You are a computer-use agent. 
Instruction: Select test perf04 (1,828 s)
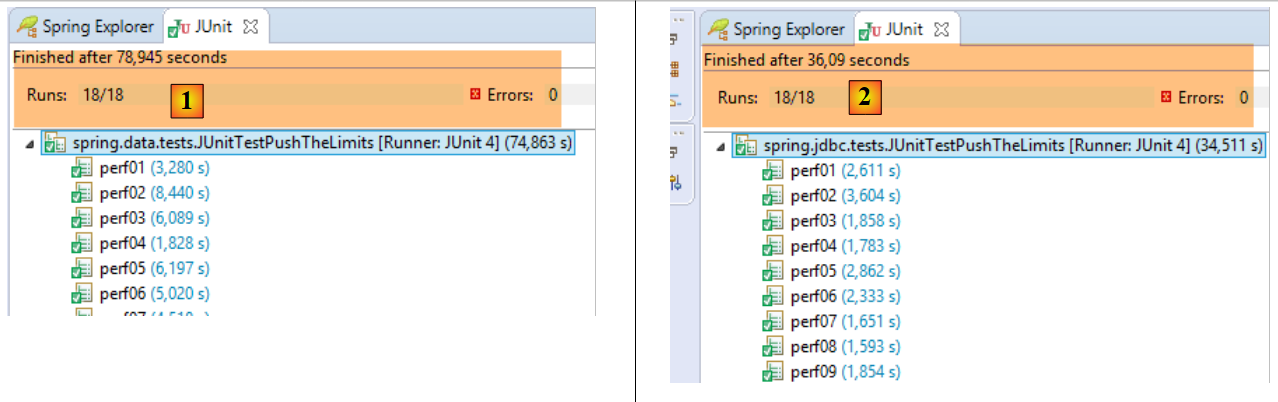pos(154,244)
